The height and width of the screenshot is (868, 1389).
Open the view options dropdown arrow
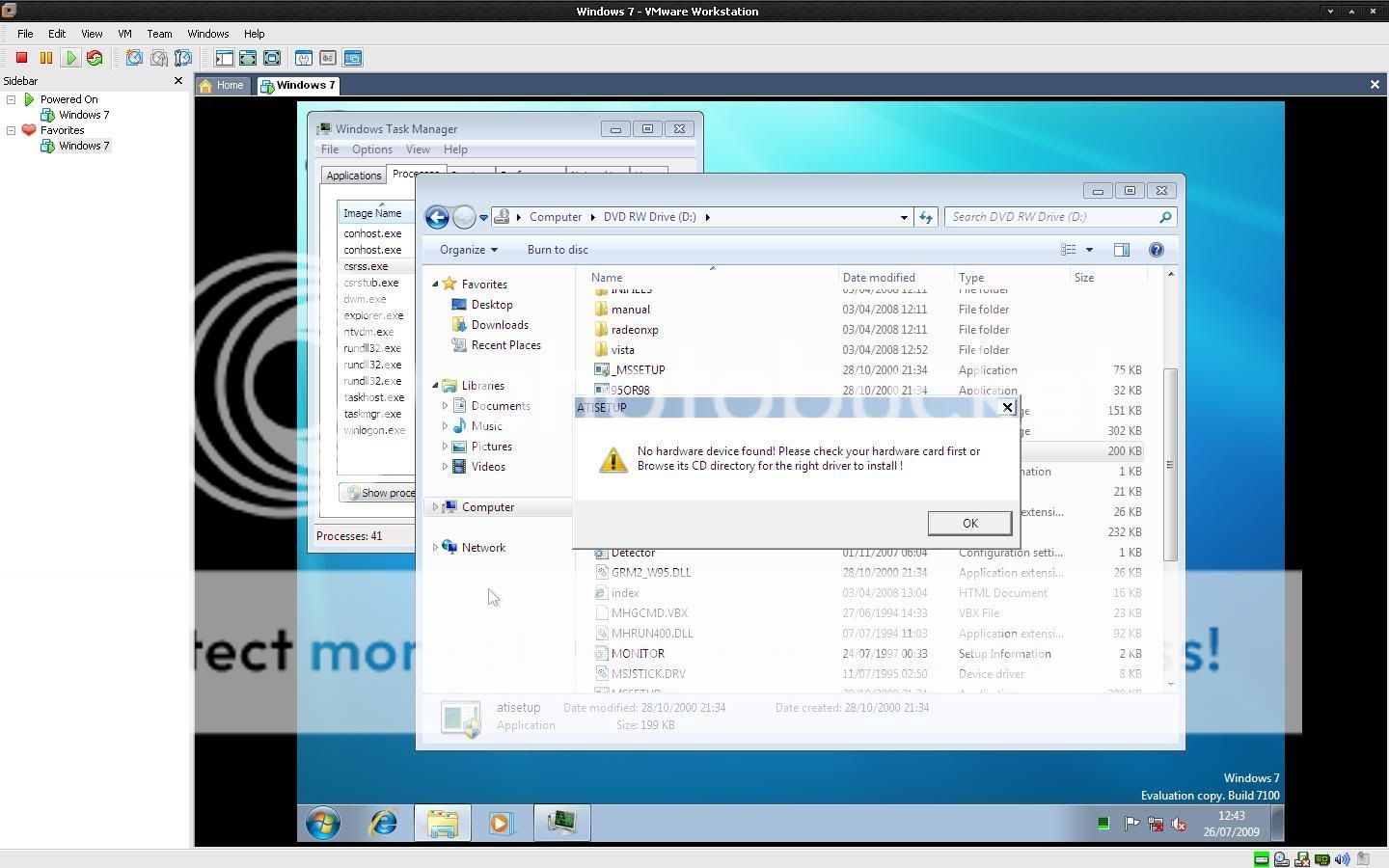click(1089, 250)
